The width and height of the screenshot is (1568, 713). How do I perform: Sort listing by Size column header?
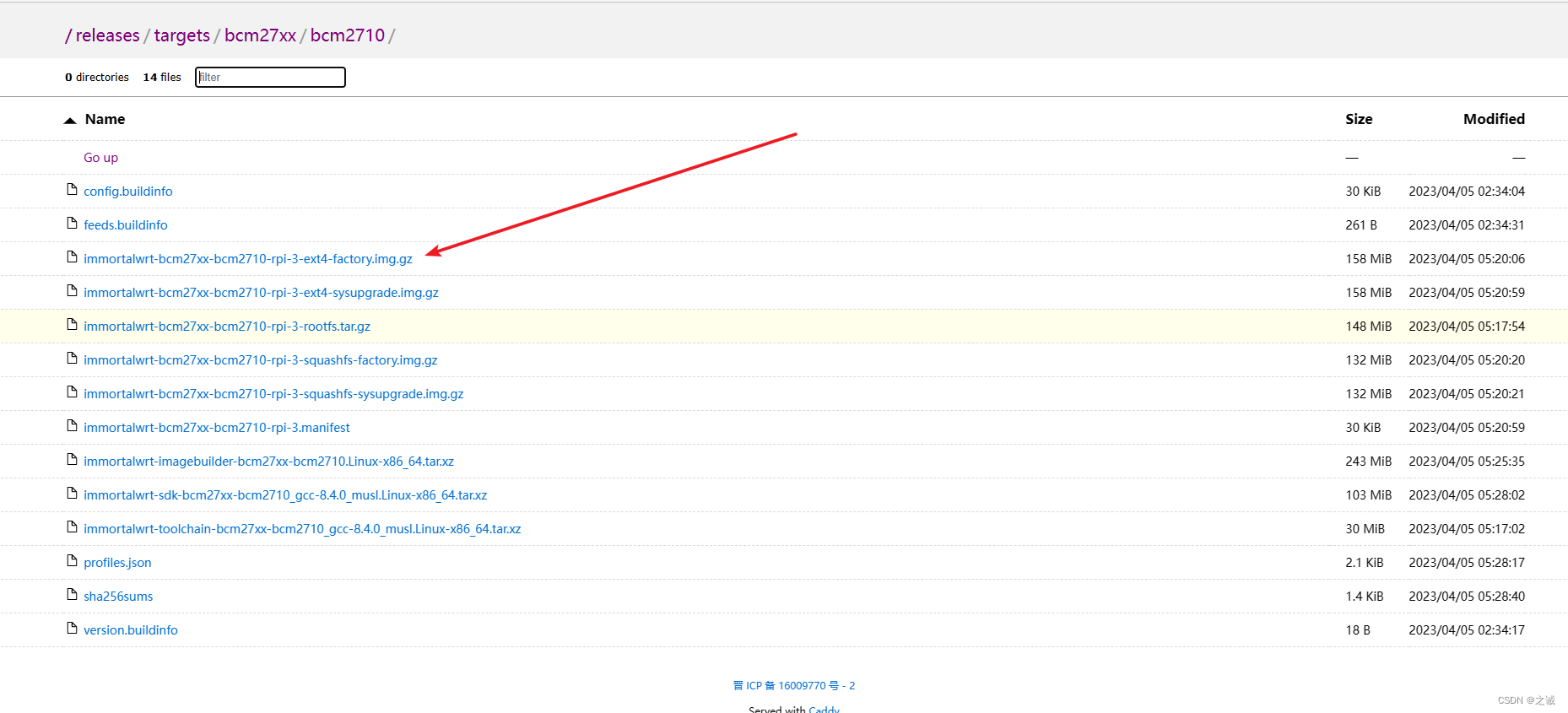[x=1359, y=119]
